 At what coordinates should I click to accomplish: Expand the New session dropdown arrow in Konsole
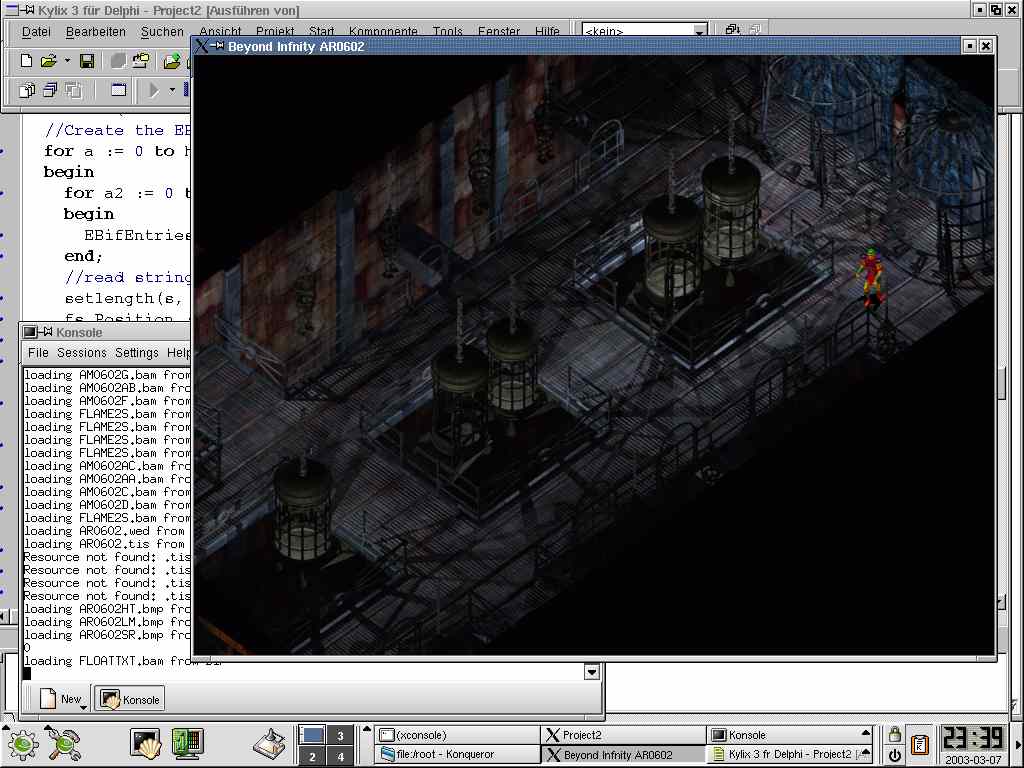(x=84, y=707)
